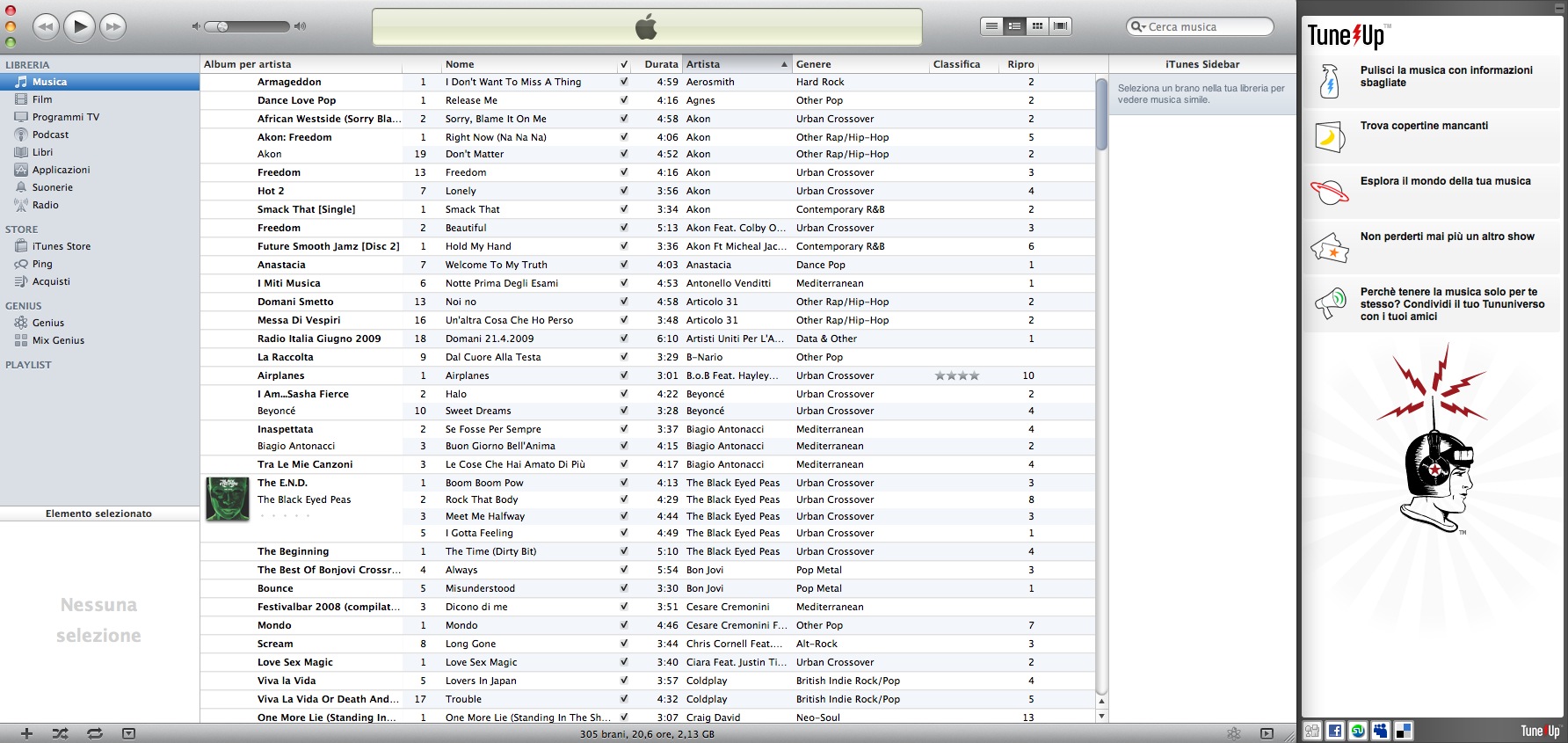Sort by Artista column header
The image size is (1568, 743).
pos(737,64)
